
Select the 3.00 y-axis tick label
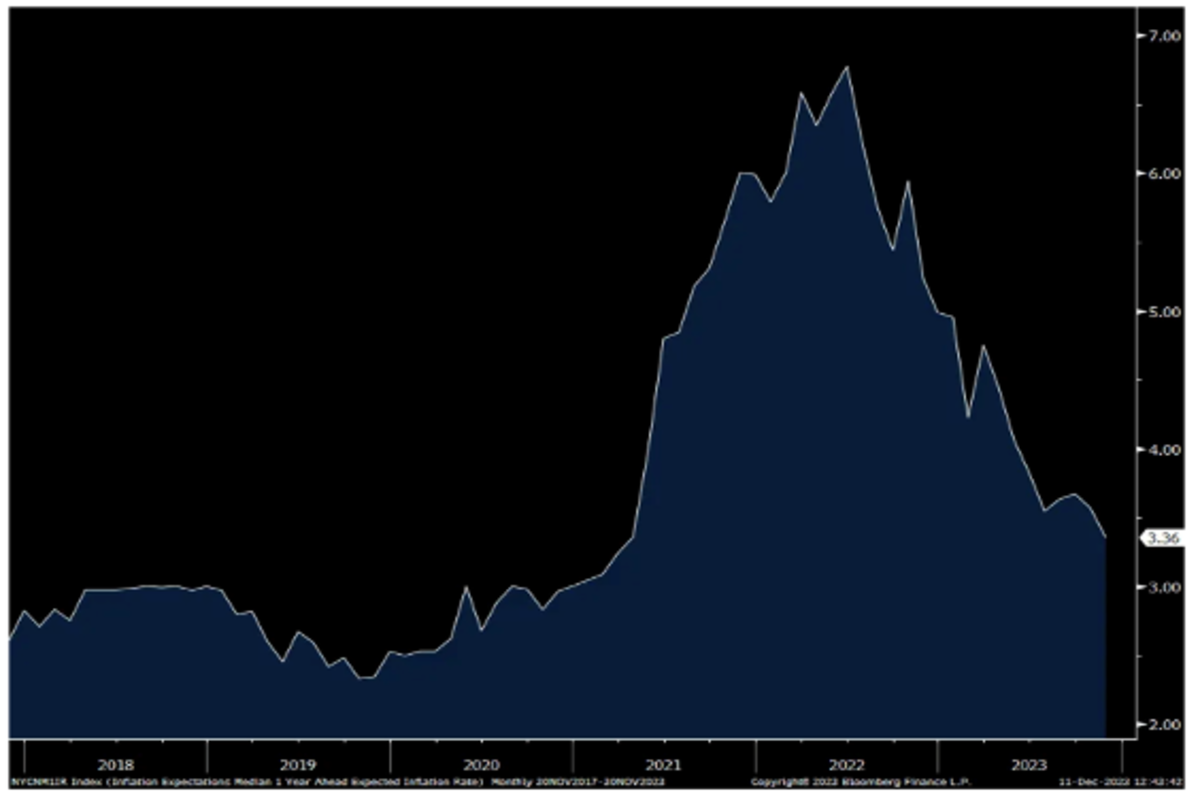pos(1163,587)
